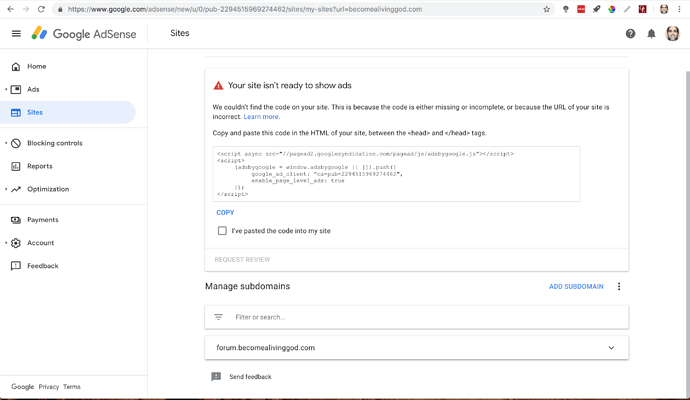Image resolution: width=690 pixels, height=400 pixels.
Task: Expand the Account menu arrow
Action: coord(6,243)
